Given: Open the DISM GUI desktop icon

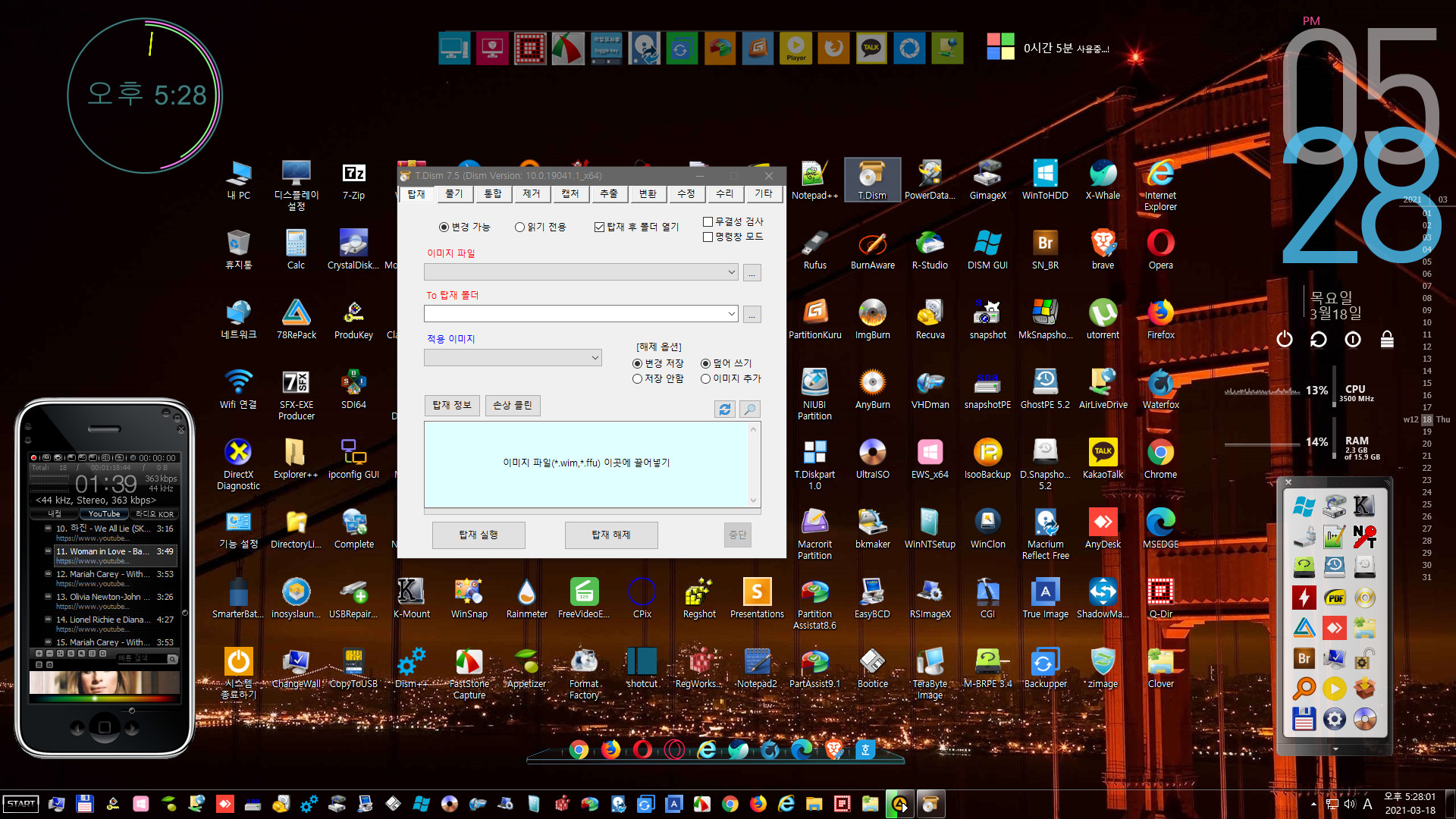Looking at the screenshot, I should 988,251.
